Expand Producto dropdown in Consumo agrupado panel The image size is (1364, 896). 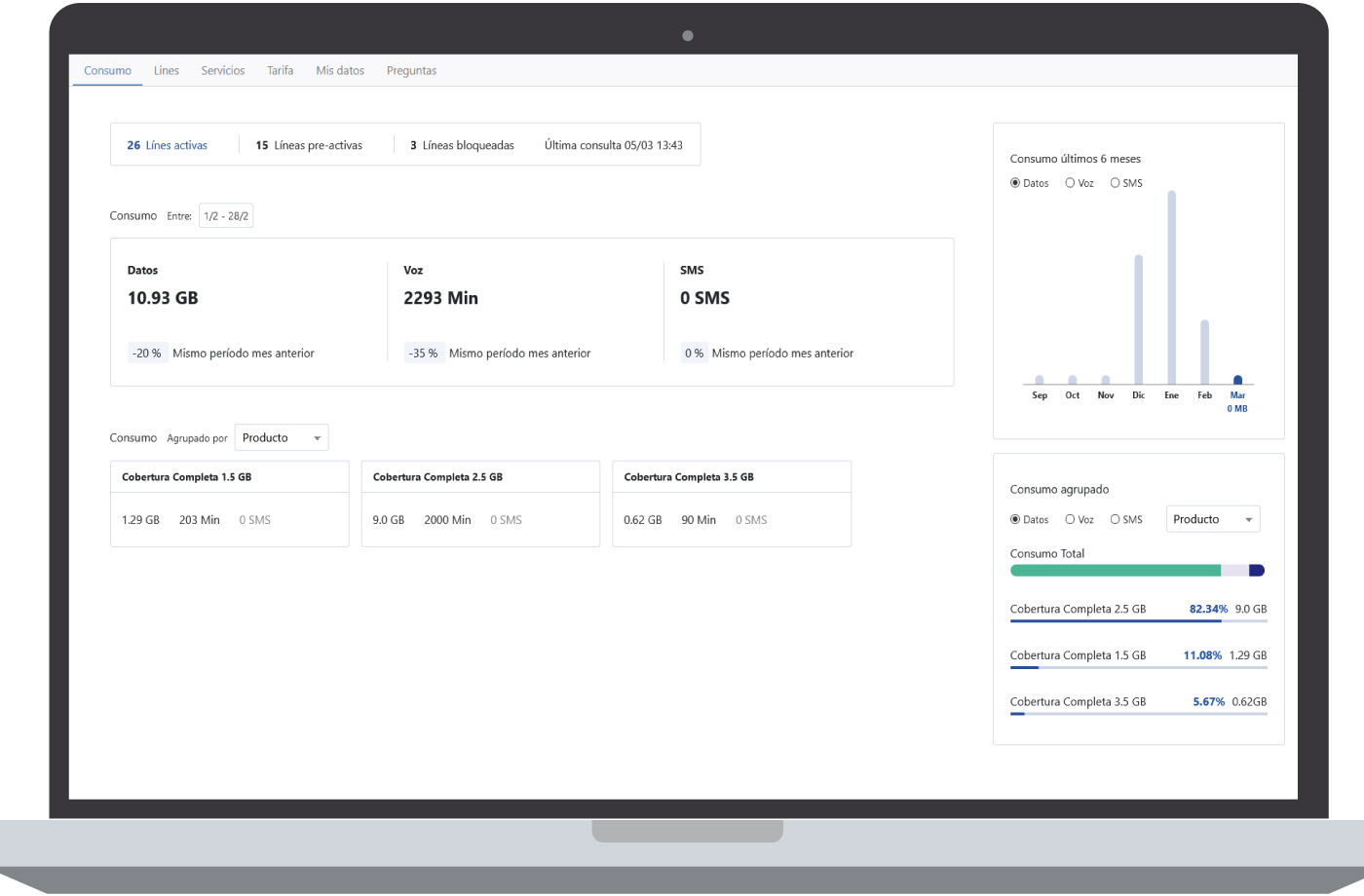[1213, 519]
